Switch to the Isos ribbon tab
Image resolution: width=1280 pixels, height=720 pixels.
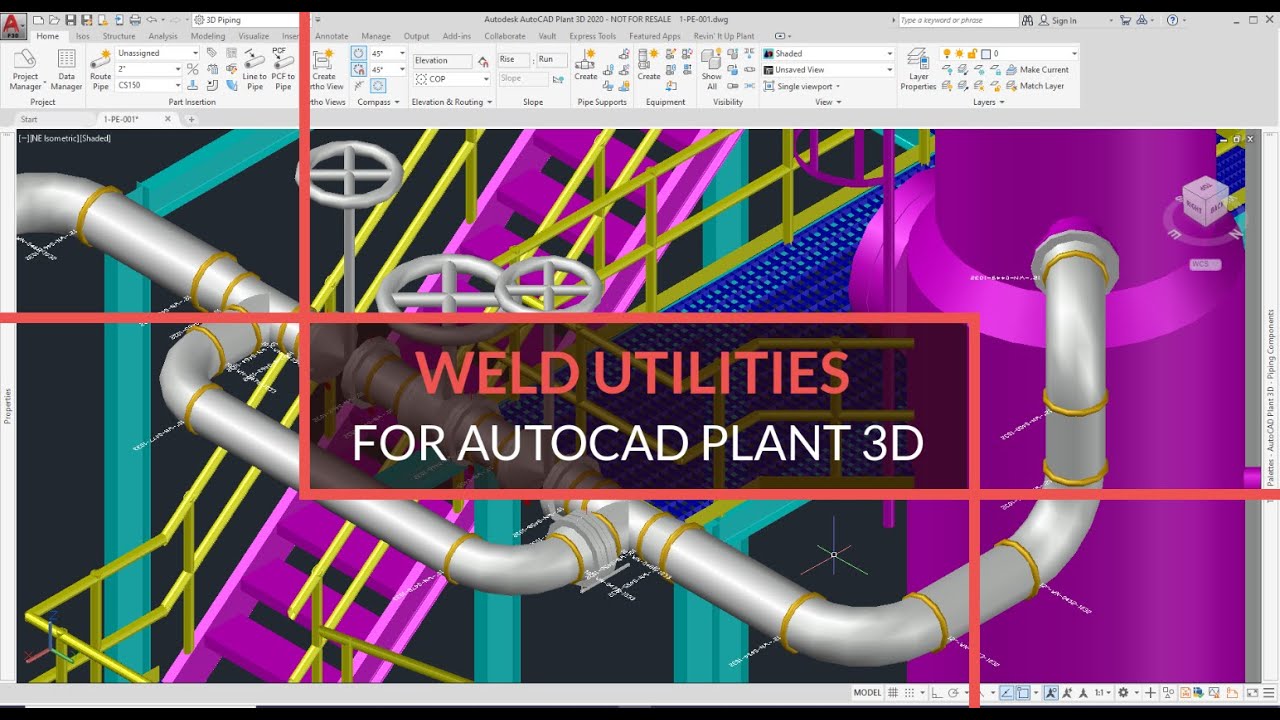pos(82,36)
